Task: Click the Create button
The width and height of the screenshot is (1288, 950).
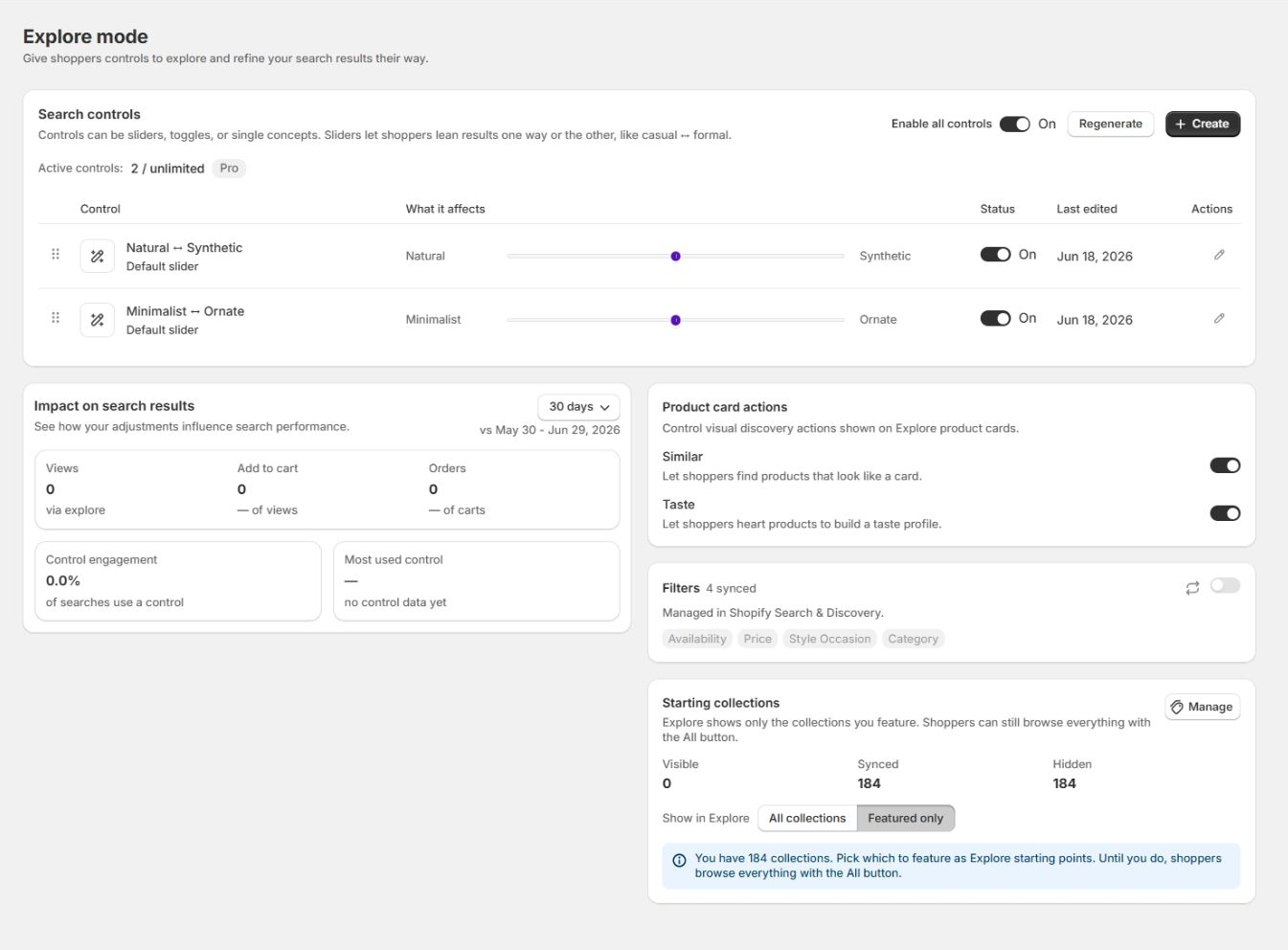Action: click(x=1202, y=124)
